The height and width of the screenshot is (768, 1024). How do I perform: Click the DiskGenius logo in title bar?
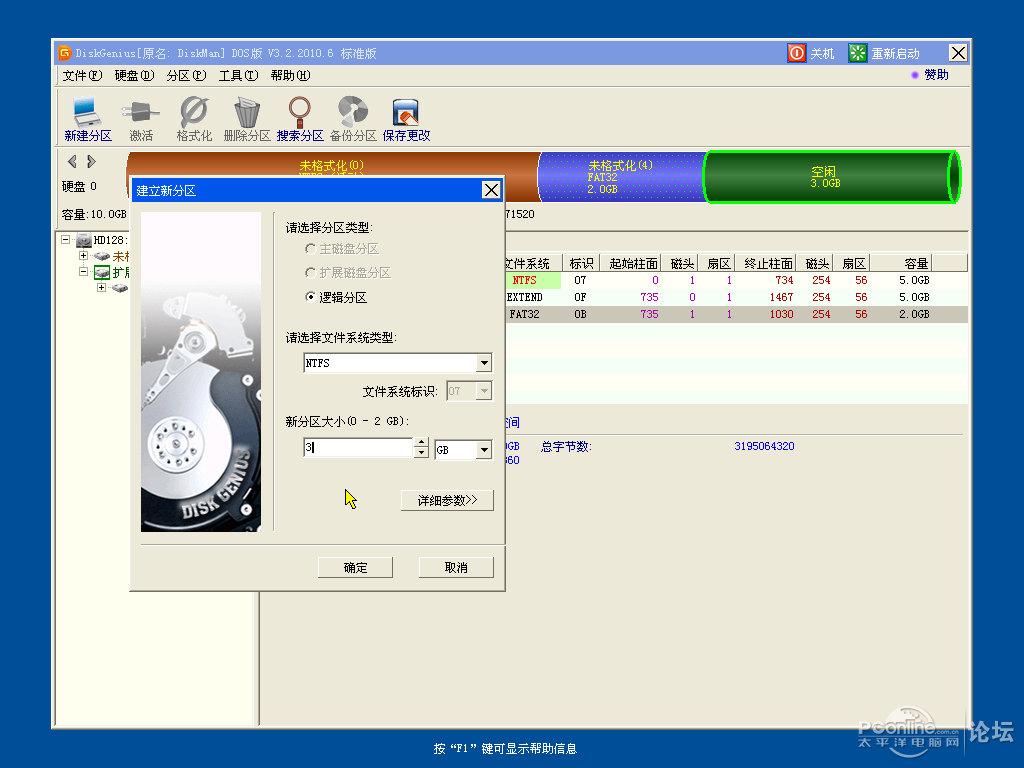coord(64,53)
